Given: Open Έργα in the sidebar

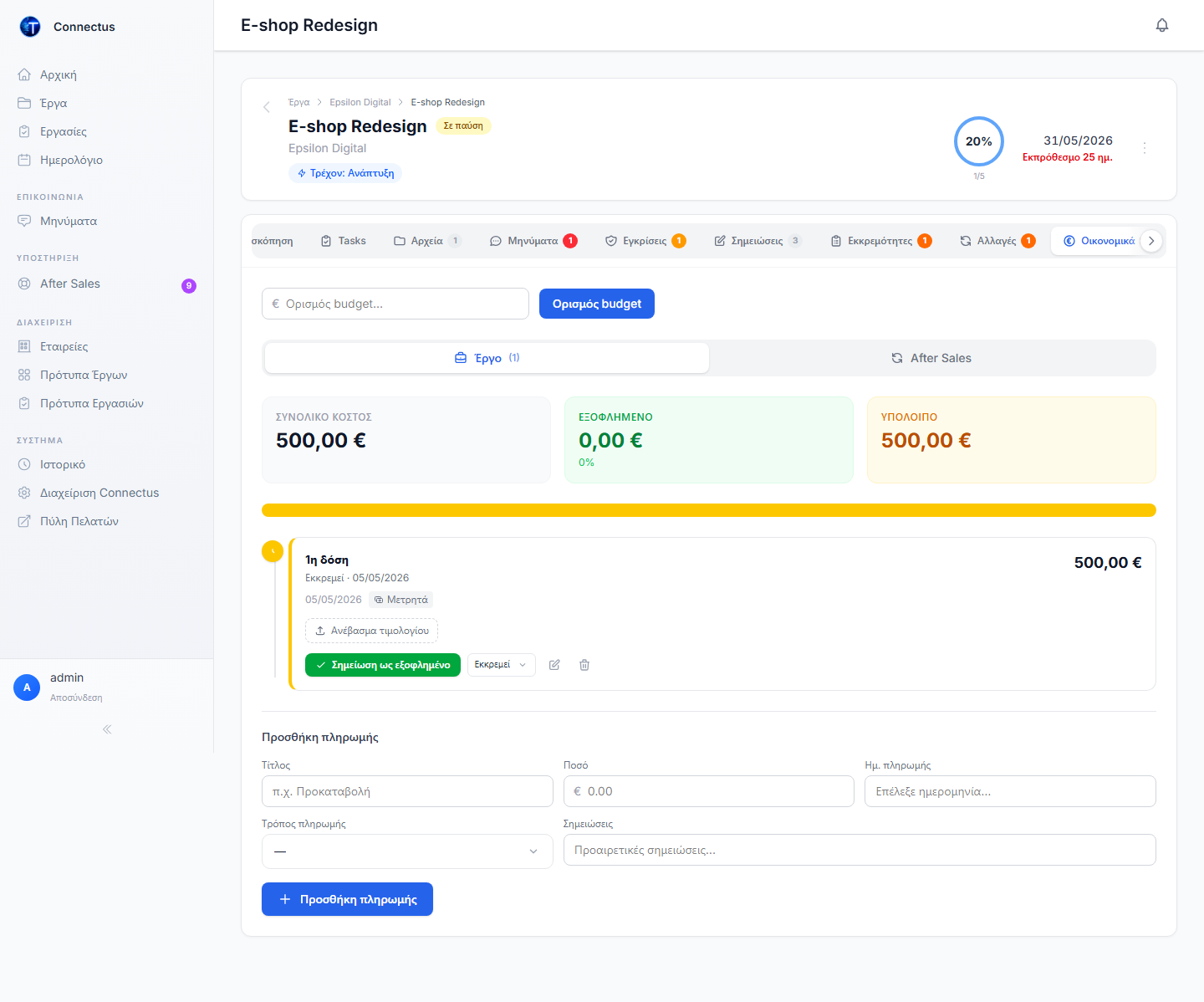Looking at the screenshot, I should click(107, 103).
